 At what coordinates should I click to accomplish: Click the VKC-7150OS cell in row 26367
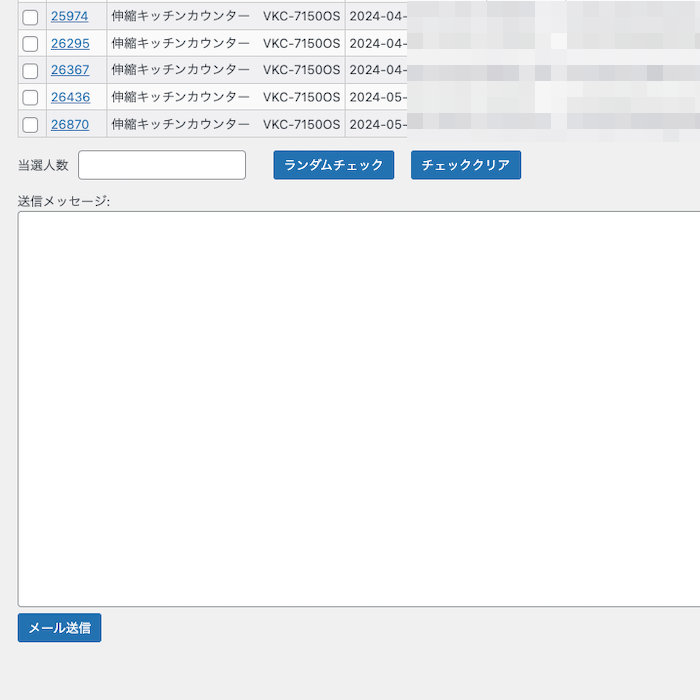point(301,70)
